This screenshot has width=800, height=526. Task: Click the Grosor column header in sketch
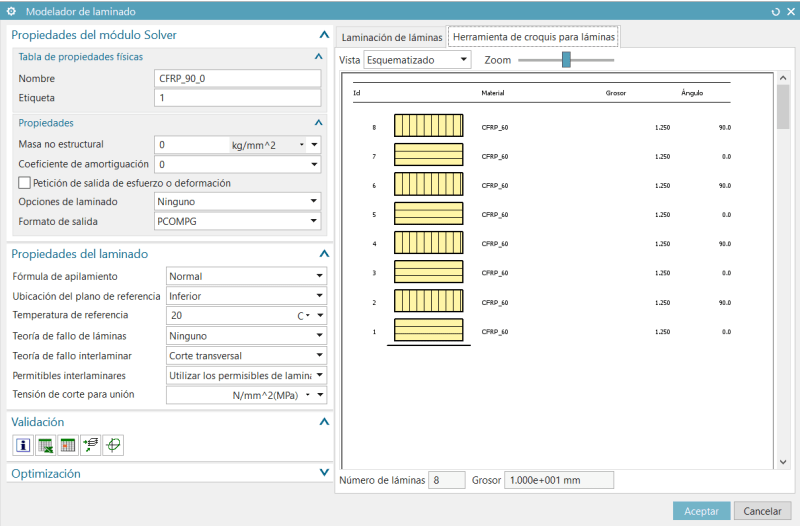pyautogui.click(x=615, y=93)
